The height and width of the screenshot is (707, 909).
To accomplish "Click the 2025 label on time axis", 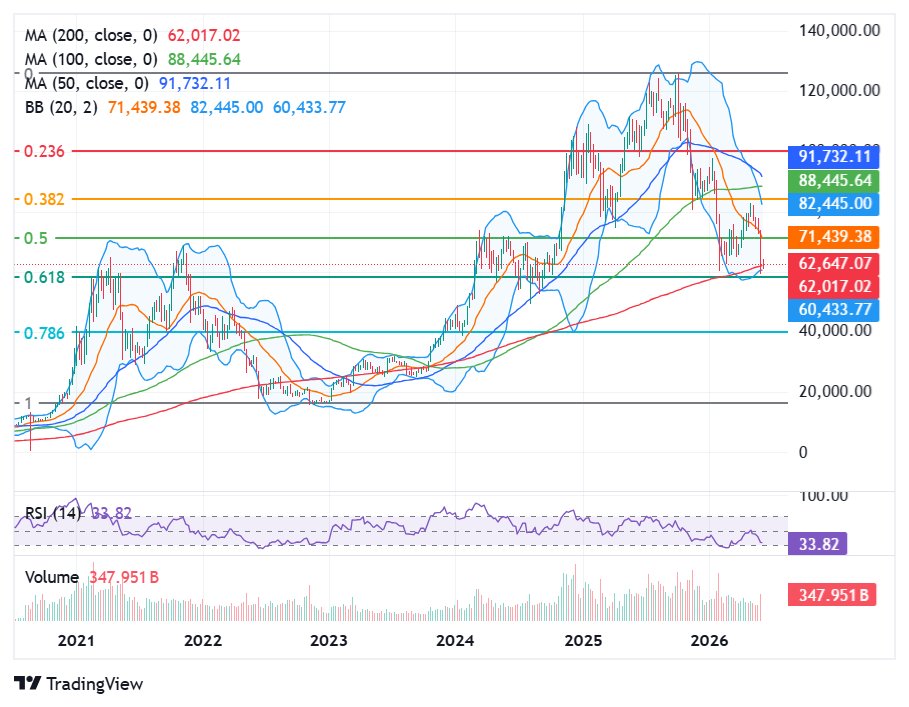I will pyautogui.click(x=583, y=640).
